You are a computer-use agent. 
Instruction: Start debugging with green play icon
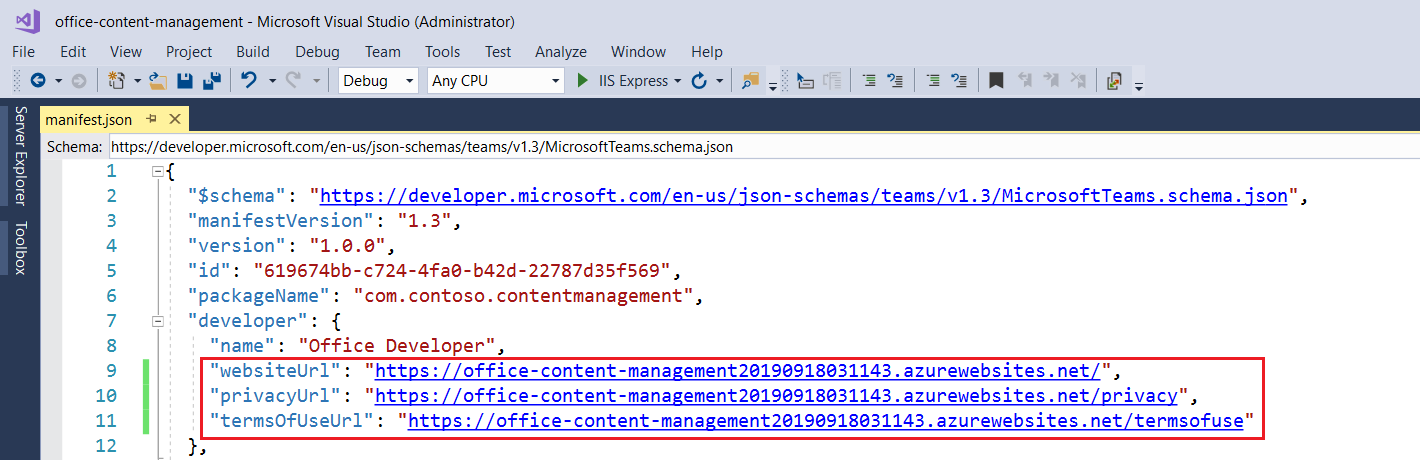tap(583, 81)
